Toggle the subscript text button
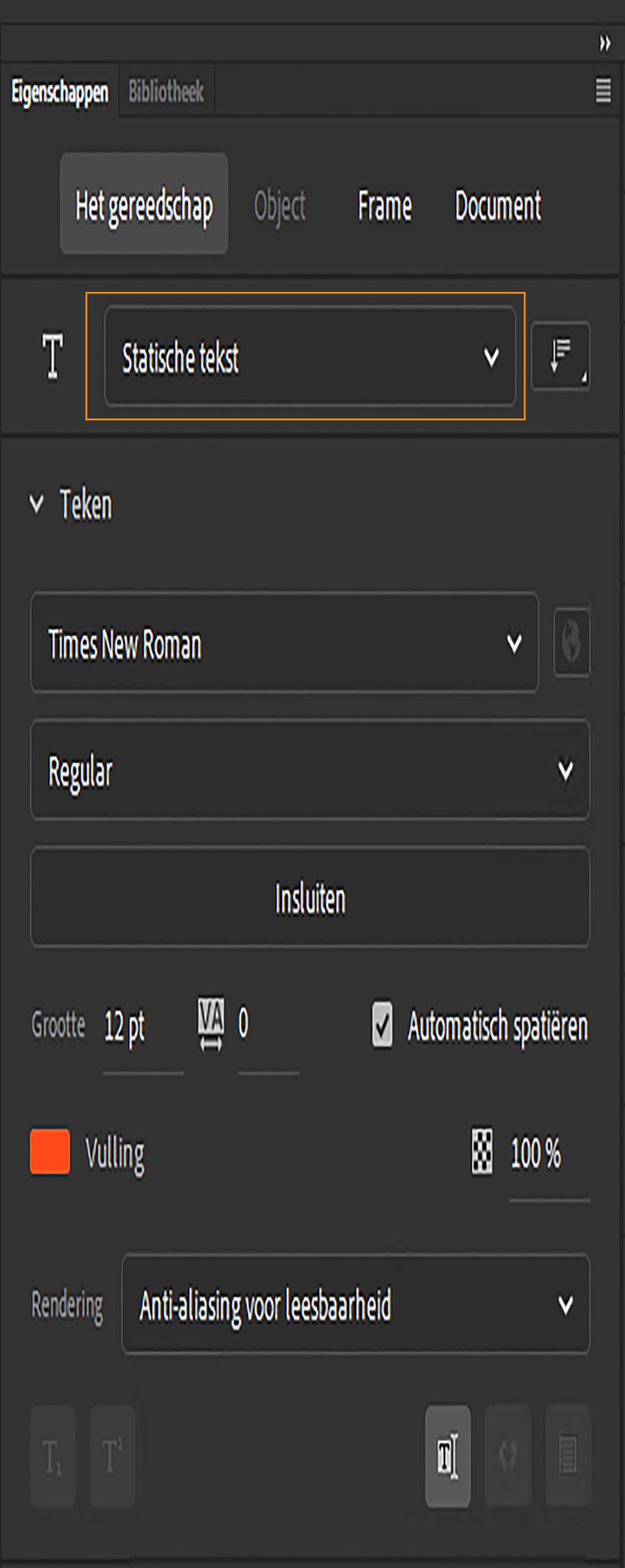 point(52,1456)
